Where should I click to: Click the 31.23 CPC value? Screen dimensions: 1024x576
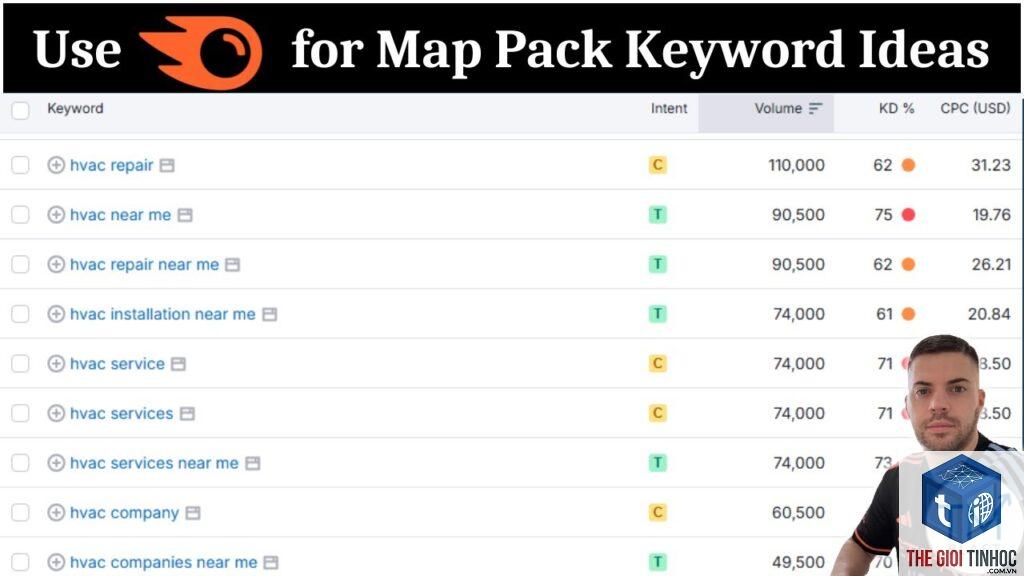point(991,165)
